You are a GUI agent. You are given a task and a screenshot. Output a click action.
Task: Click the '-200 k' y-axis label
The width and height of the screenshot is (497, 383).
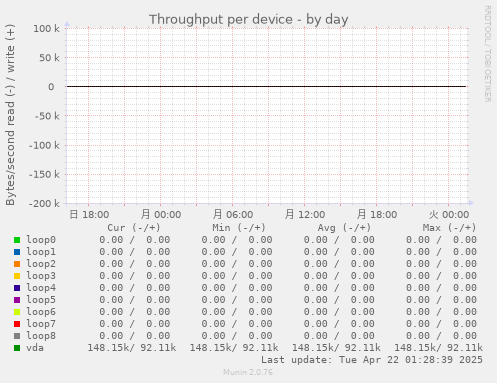[44, 204]
